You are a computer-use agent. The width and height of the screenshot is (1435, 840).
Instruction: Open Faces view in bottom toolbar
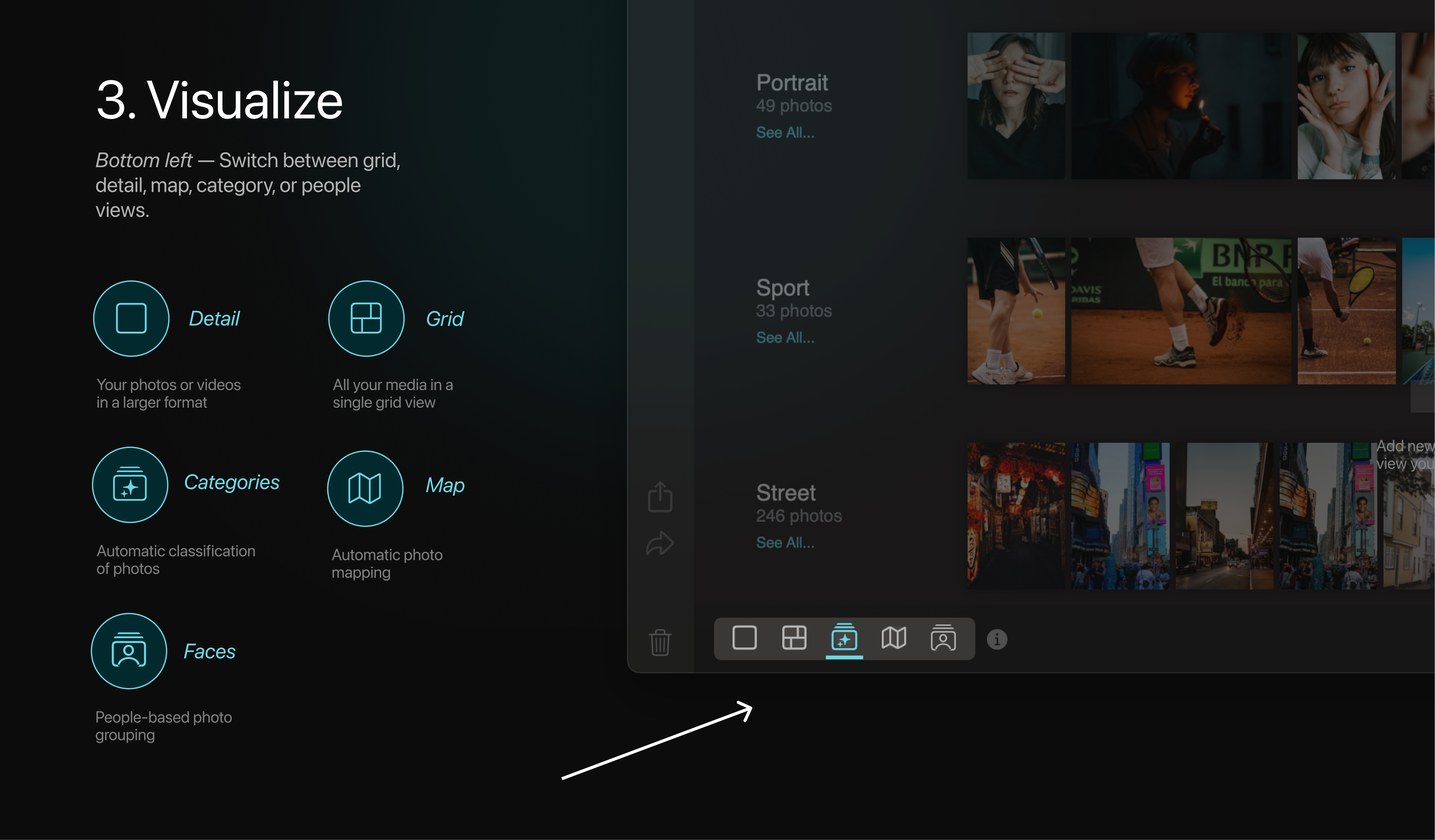coord(943,638)
